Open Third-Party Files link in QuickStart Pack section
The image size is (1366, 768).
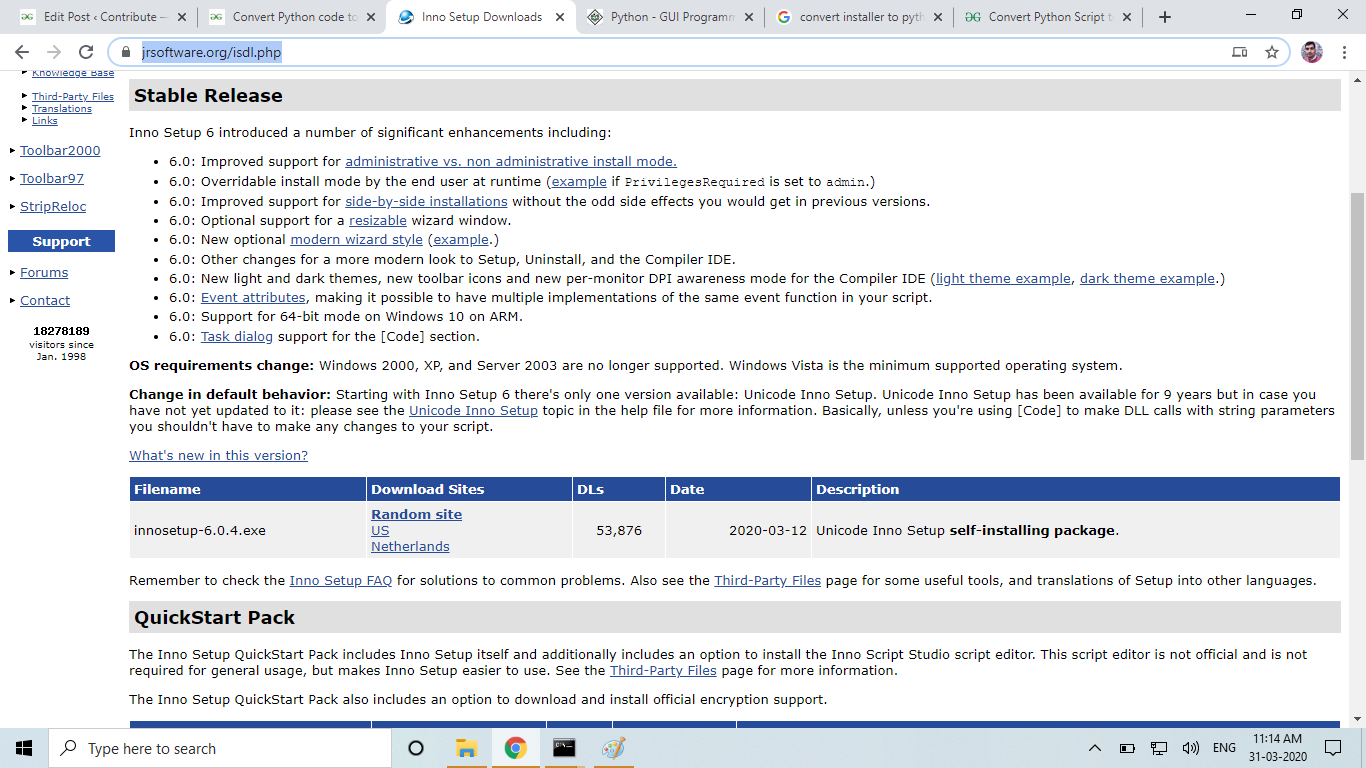coord(663,671)
